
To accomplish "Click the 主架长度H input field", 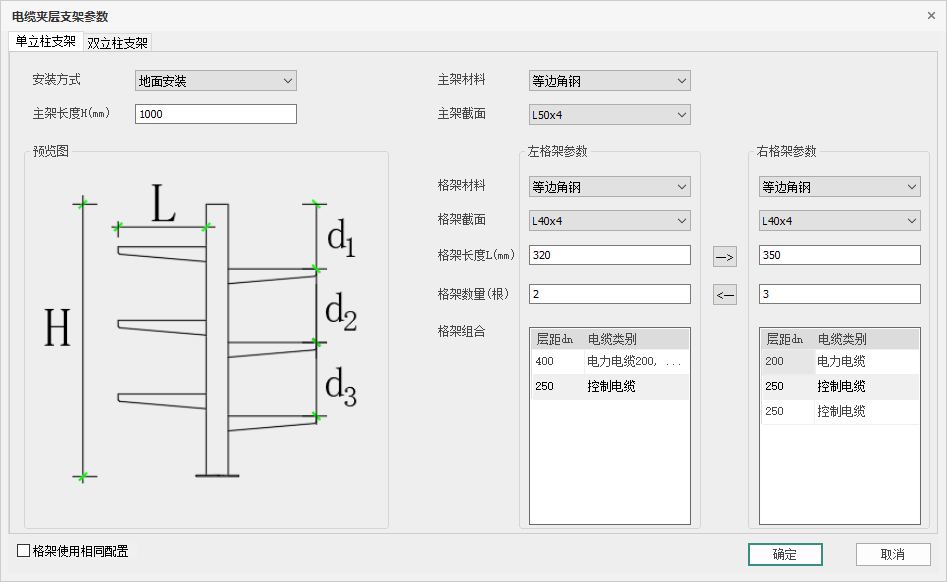I will point(215,114).
